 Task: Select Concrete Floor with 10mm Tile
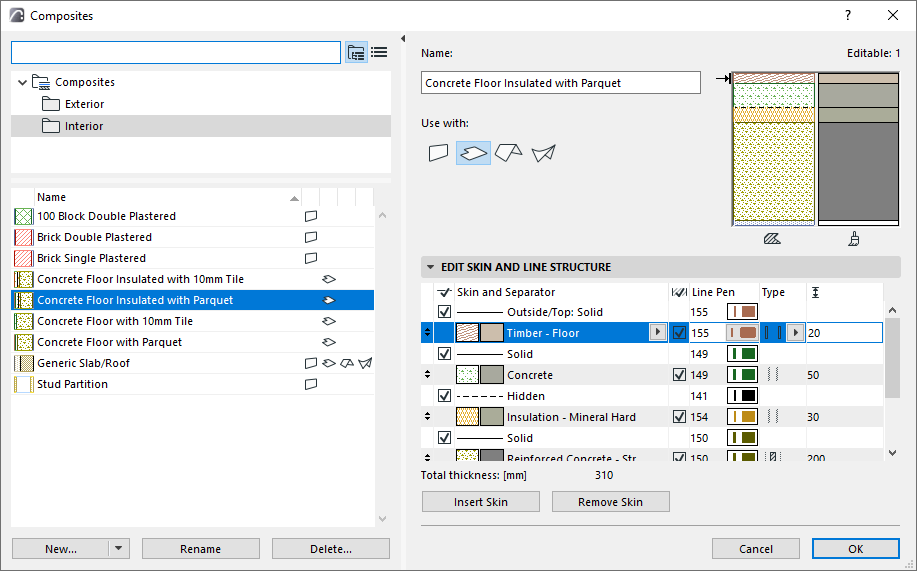192,321
